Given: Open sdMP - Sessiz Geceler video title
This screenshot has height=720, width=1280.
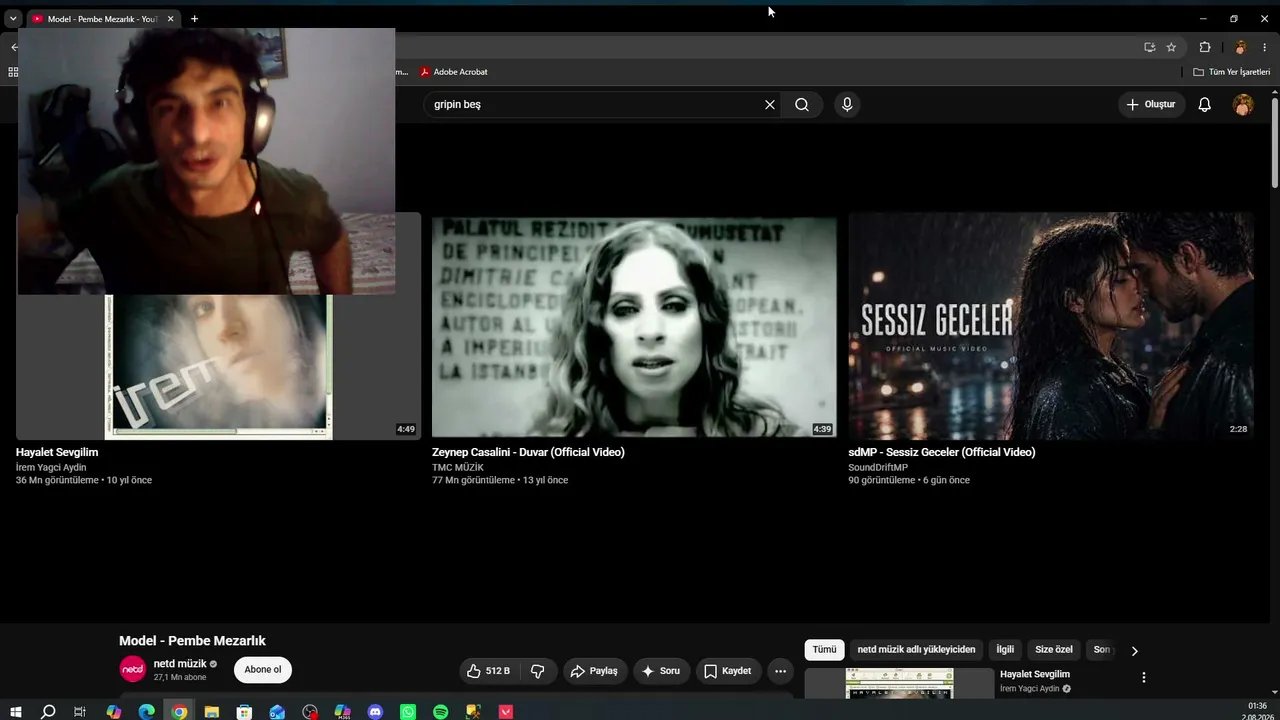Looking at the screenshot, I should 942,452.
